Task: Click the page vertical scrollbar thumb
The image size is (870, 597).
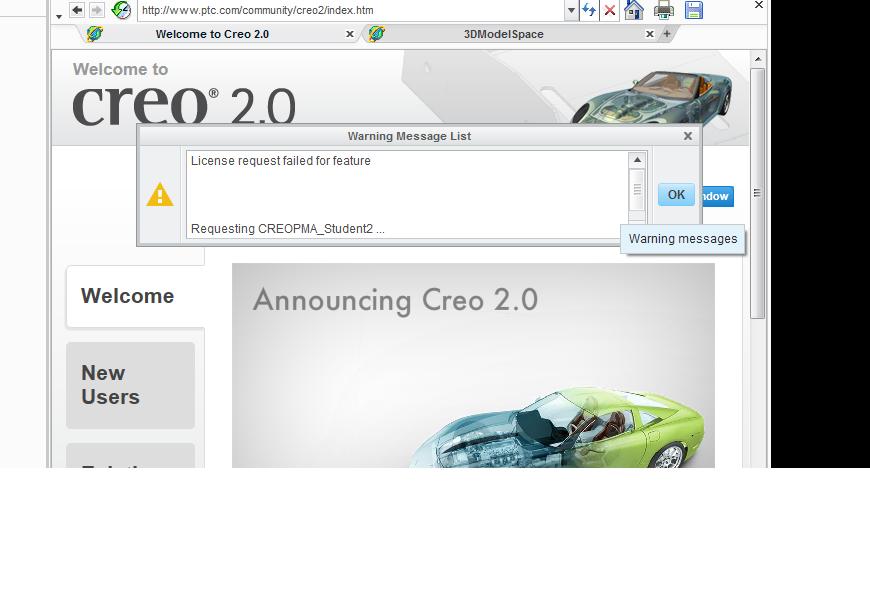Action: point(758,193)
